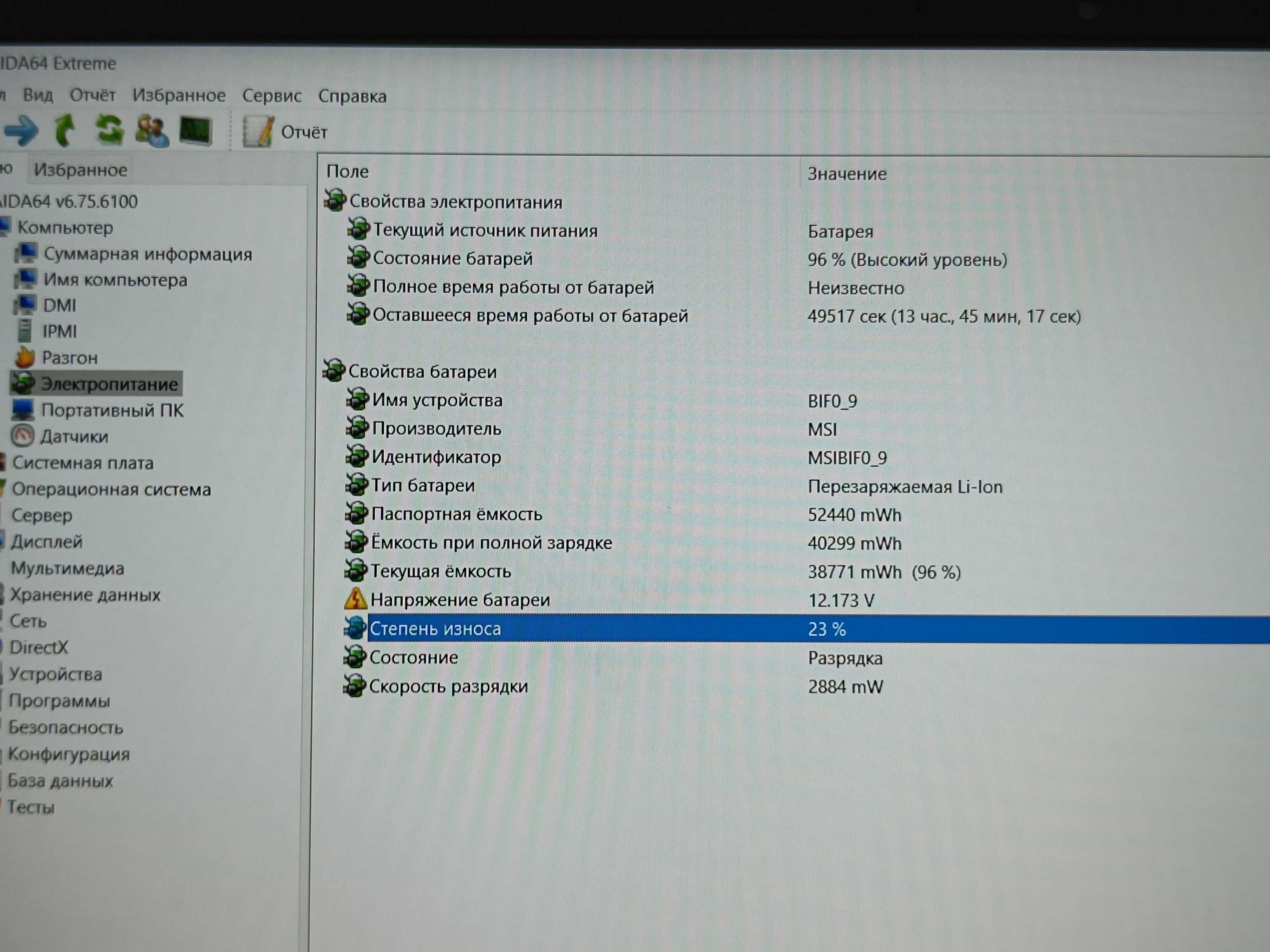The width and height of the screenshot is (1270, 952).
Task: Open the Избранное menu in menu bar
Action: tap(179, 95)
